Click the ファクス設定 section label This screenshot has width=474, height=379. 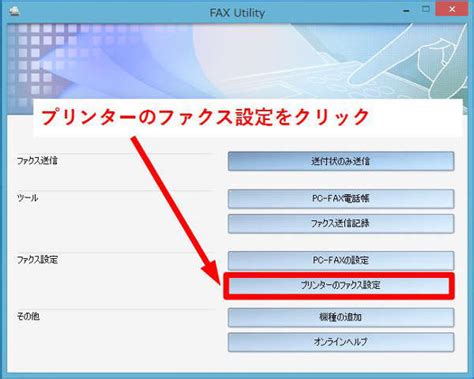tap(37, 260)
